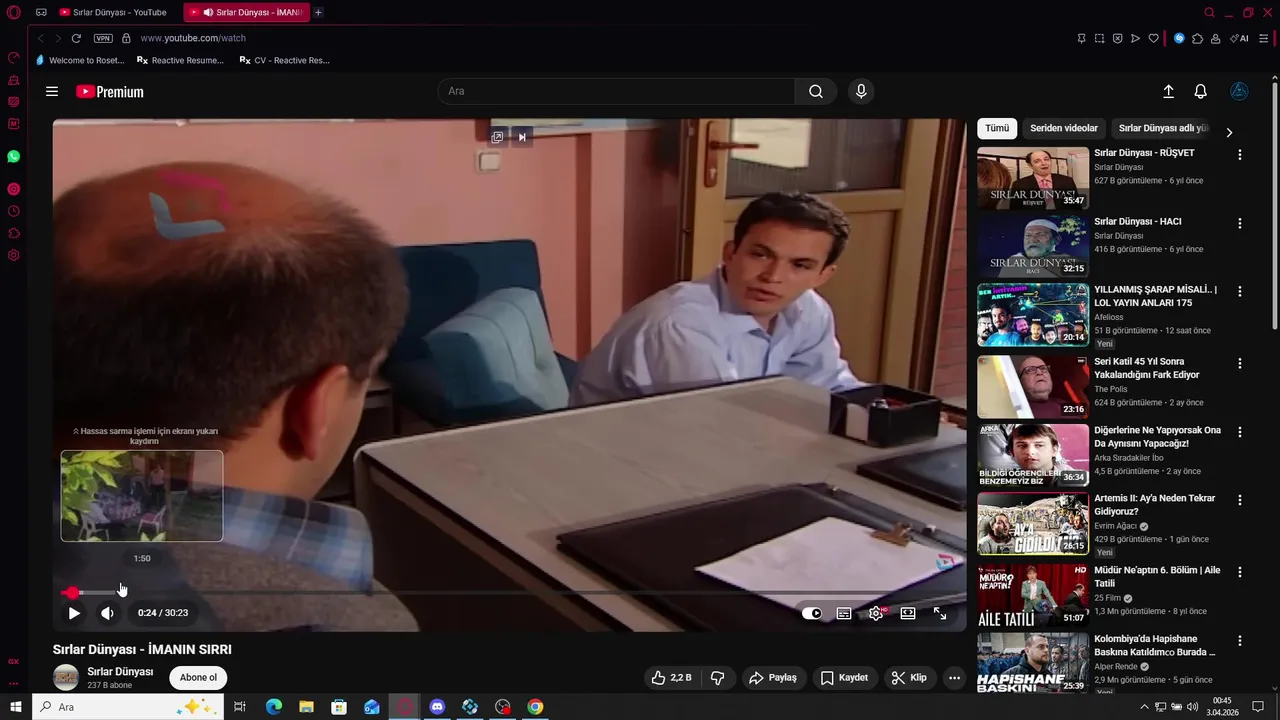Open options for 'Diğerlerine Ne Yapıyorsak' video
This screenshot has height=720, width=1280.
(1240, 432)
